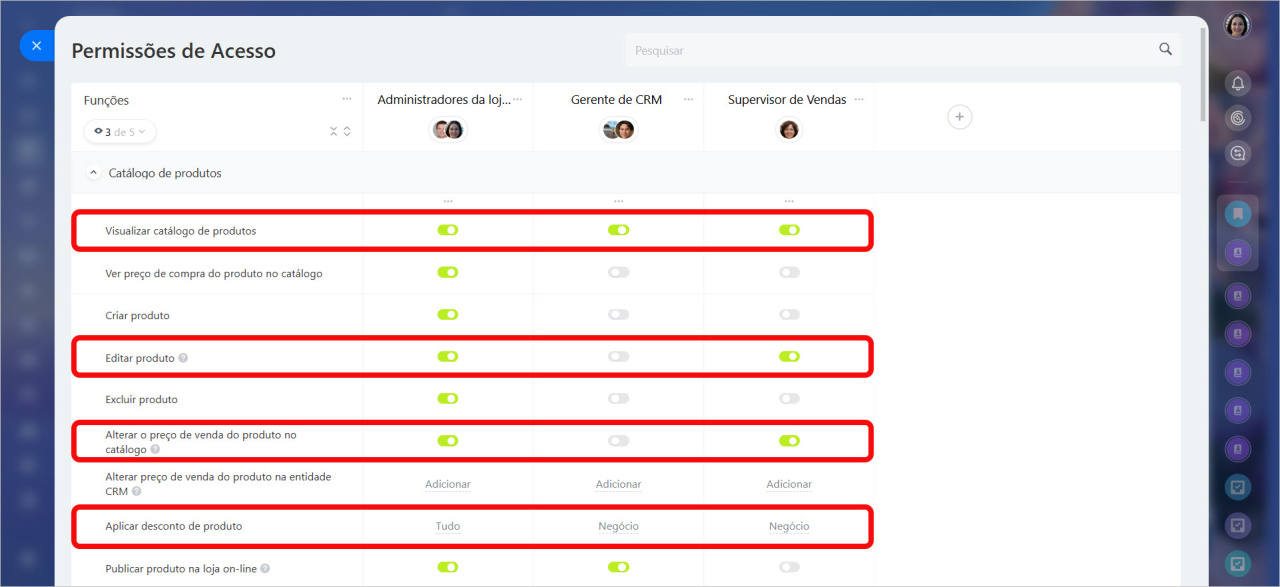Open member avatar of Supervisor de Vendas

click(x=789, y=129)
